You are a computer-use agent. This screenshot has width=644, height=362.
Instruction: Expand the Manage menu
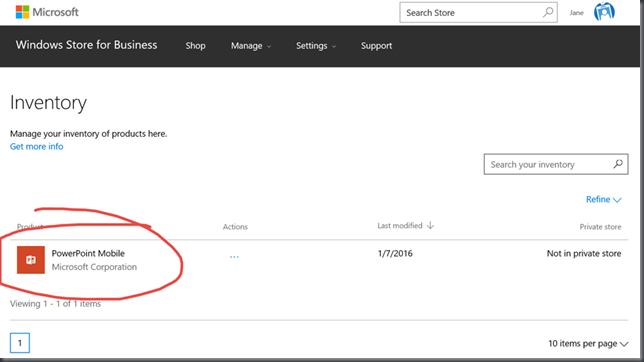click(x=251, y=46)
